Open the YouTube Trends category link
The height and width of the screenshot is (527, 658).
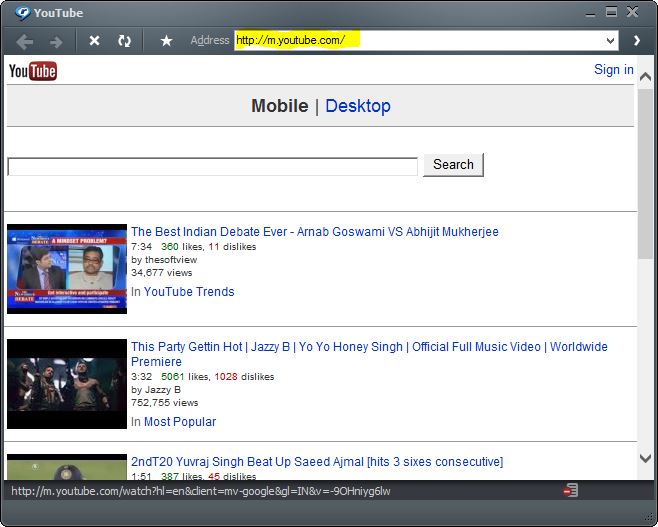pos(189,292)
